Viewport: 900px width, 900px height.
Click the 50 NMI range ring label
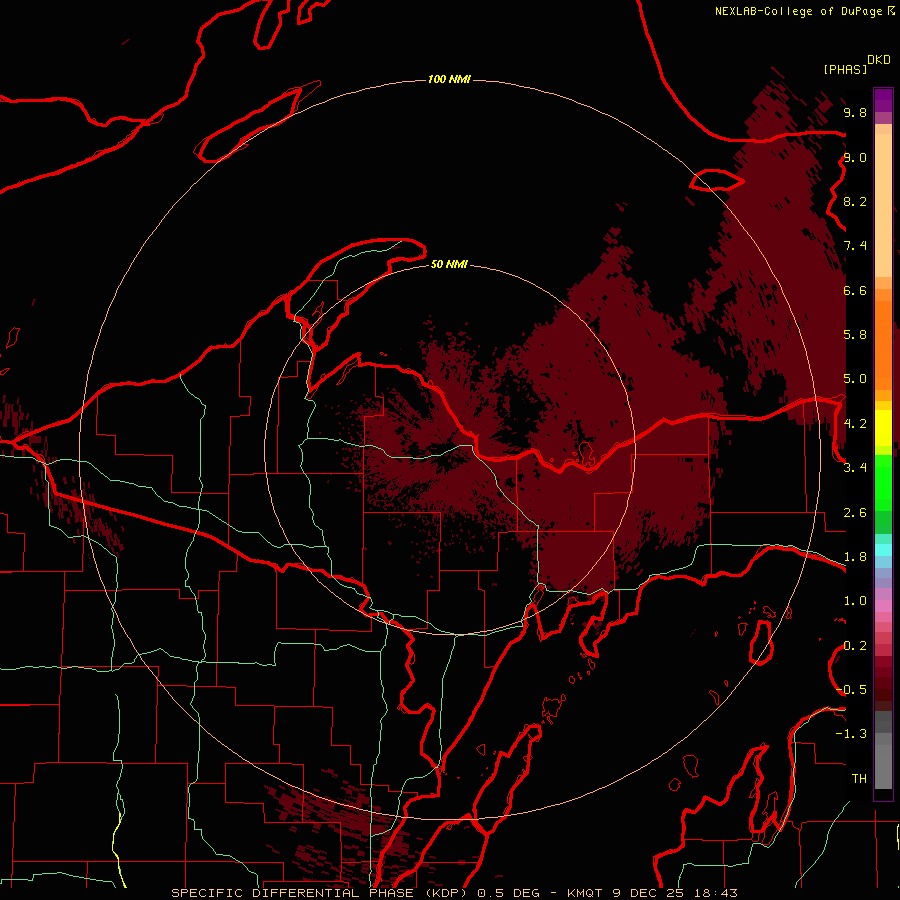click(449, 264)
